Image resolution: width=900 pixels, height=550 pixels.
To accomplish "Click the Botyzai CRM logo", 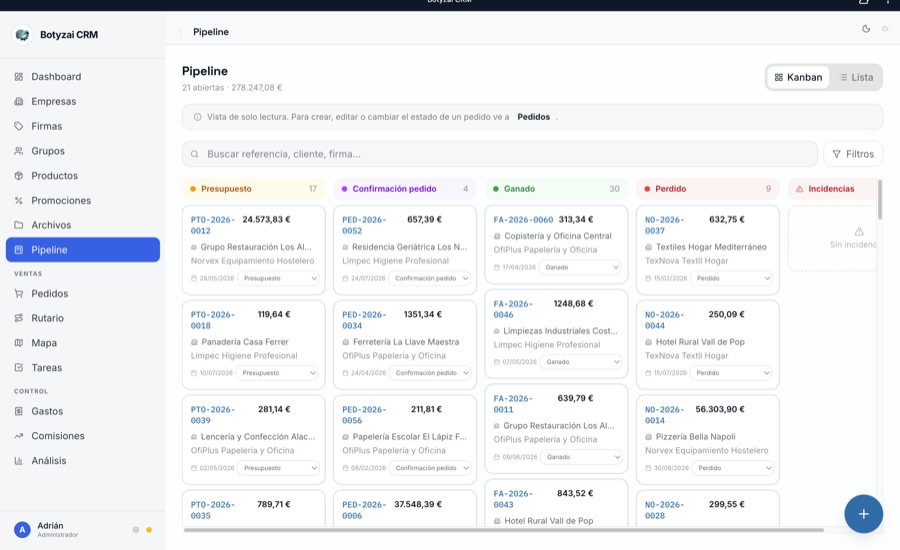I will (22, 34).
